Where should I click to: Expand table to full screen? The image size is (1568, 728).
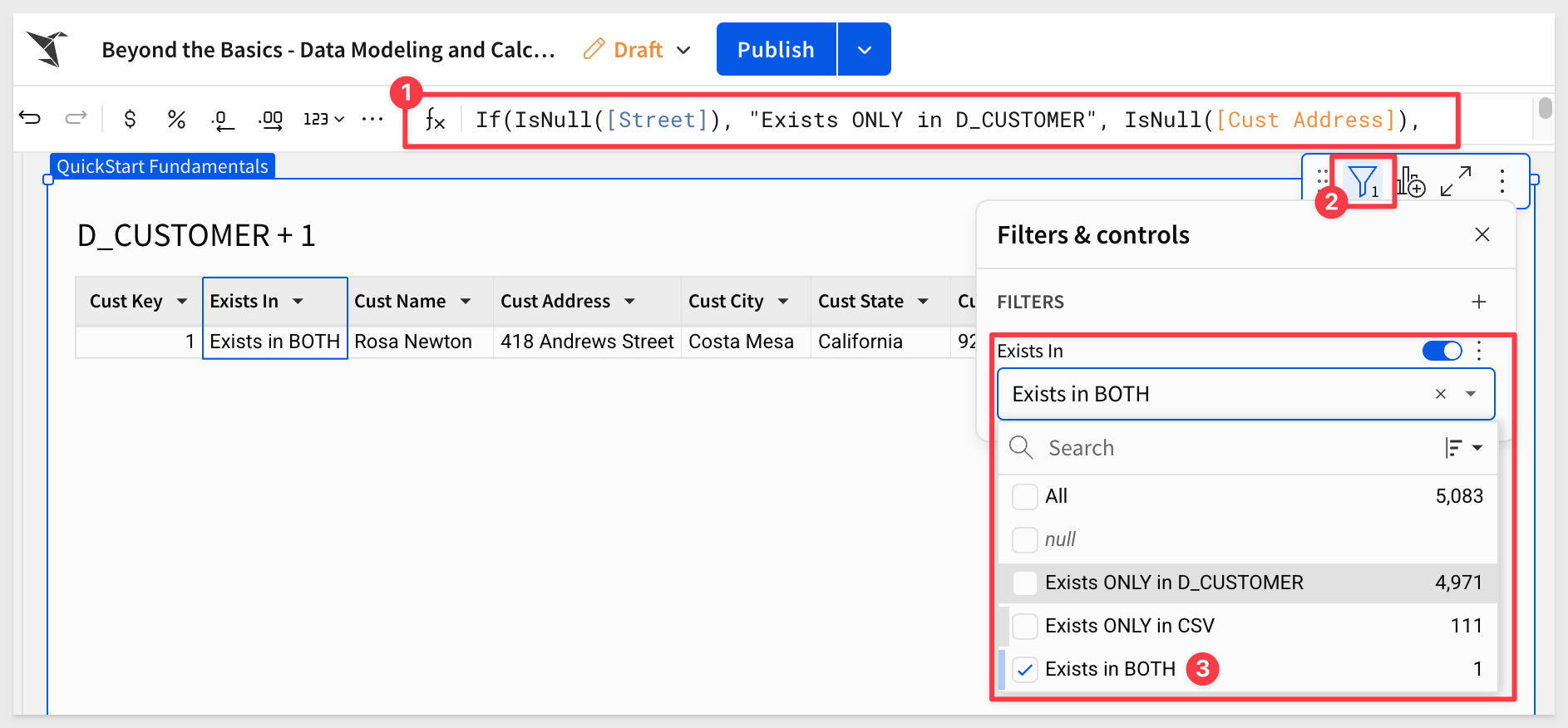(x=1456, y=181)
